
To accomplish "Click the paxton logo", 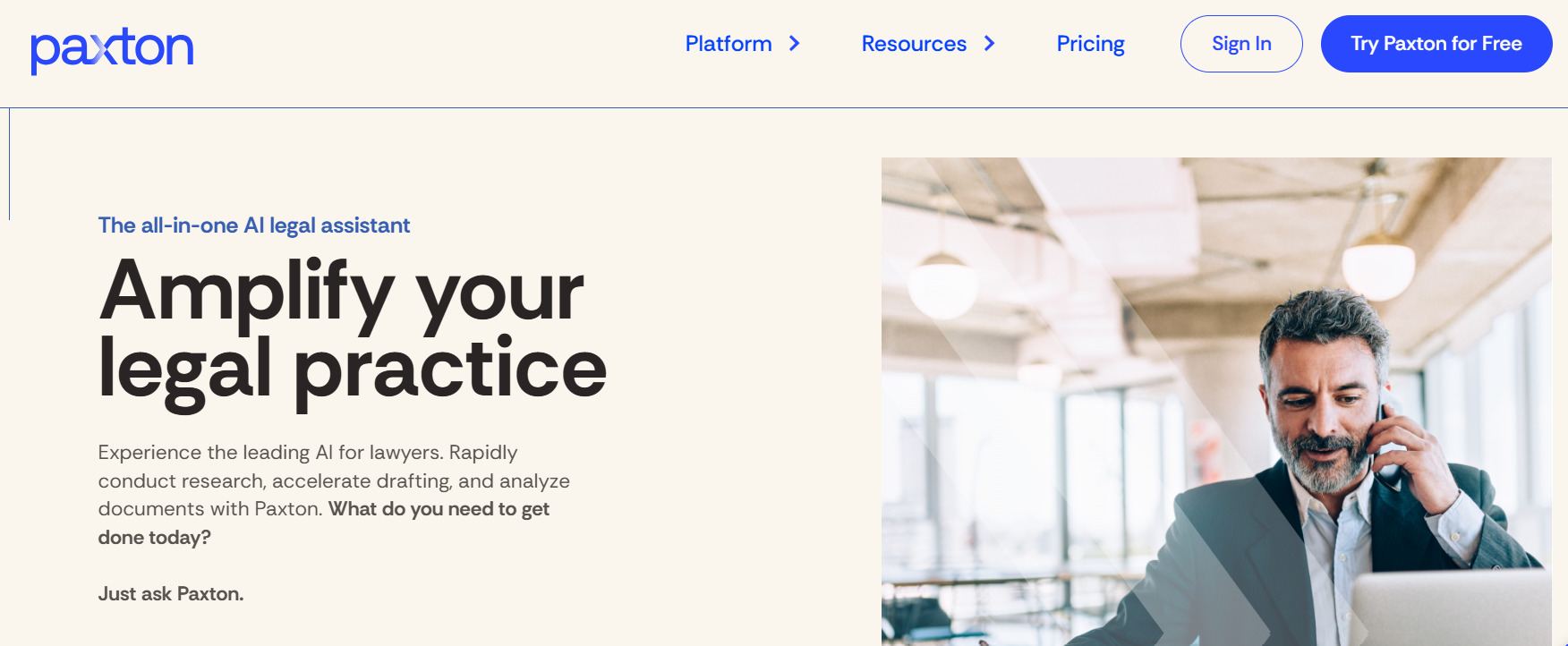I will (x=112, y=50).
